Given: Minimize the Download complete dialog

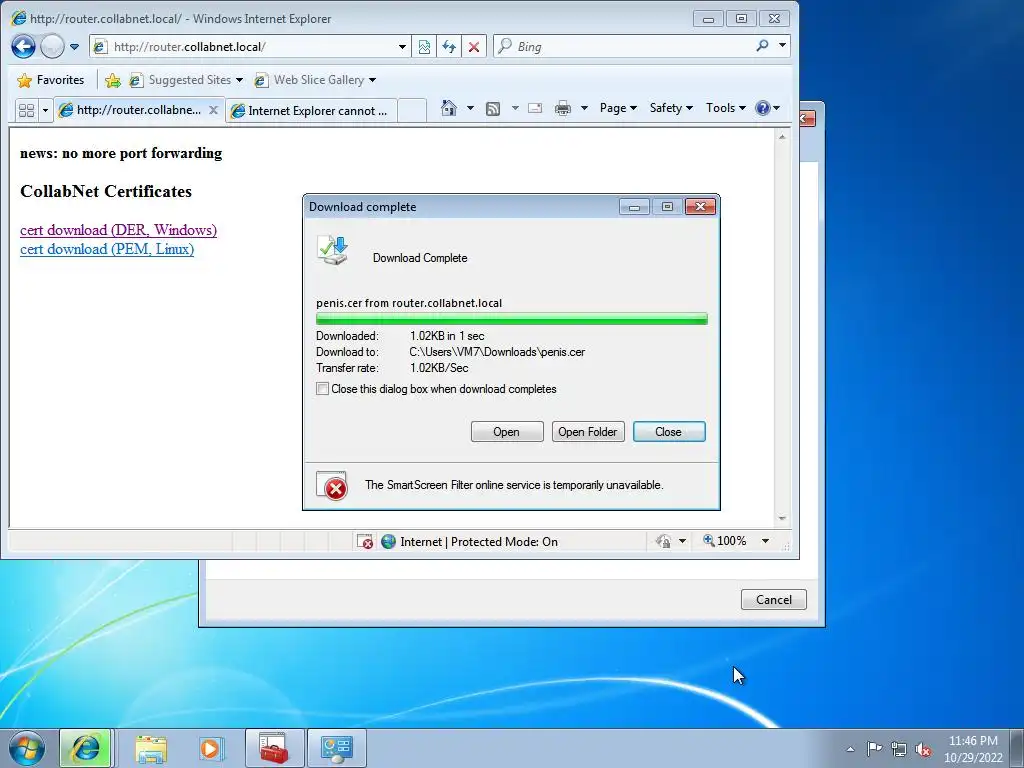Looking at the screenshot, I should [x=634, y=207].
